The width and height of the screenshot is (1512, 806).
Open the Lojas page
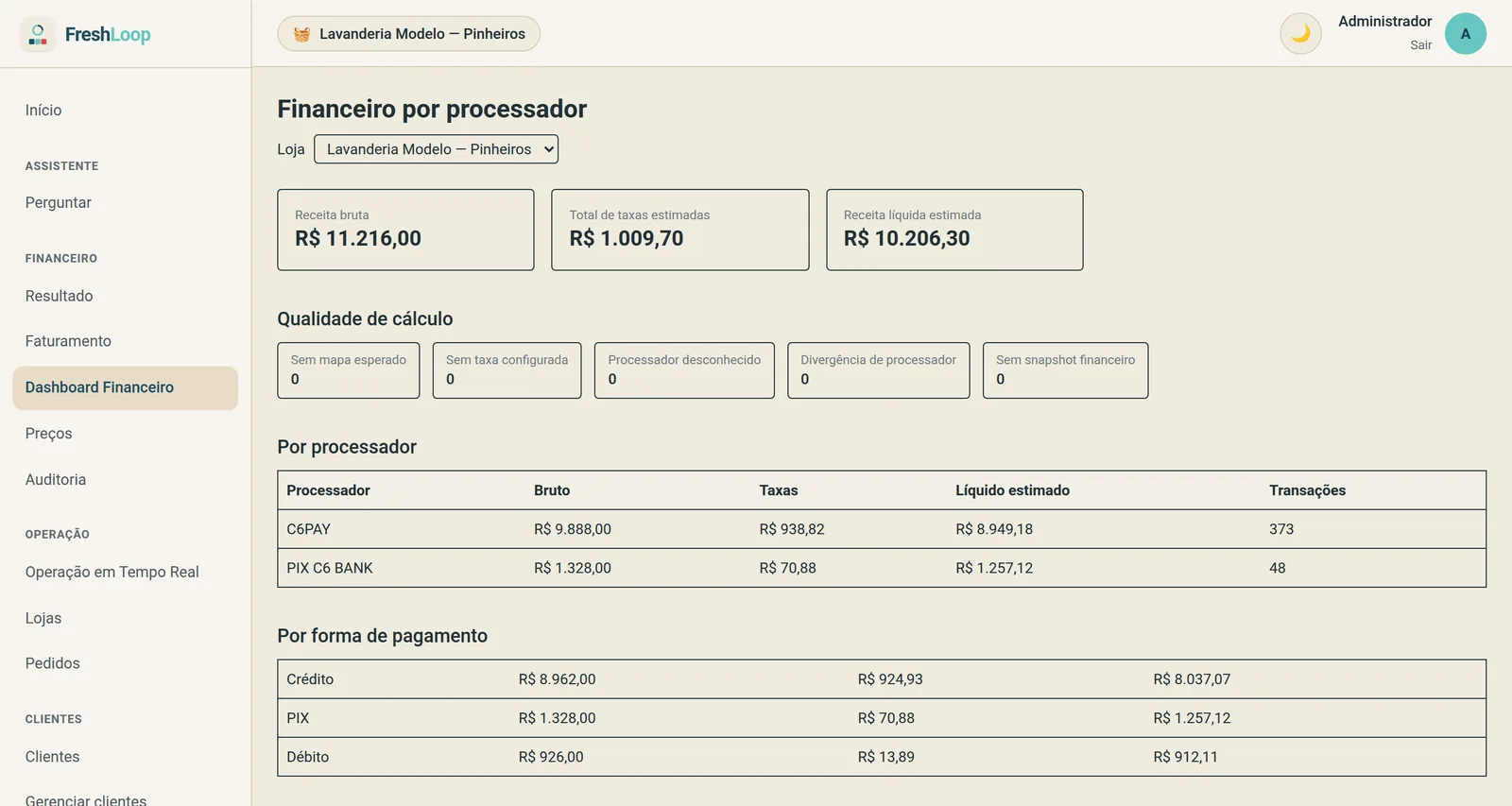(x=43, y=618)
